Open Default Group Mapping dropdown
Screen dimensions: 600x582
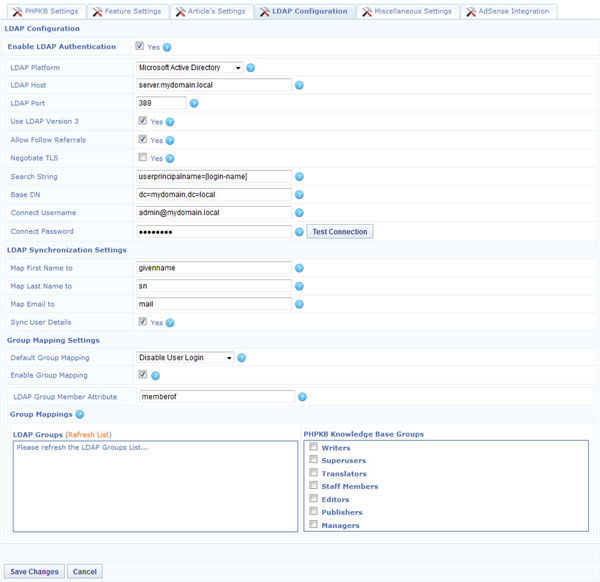(185, 358)
